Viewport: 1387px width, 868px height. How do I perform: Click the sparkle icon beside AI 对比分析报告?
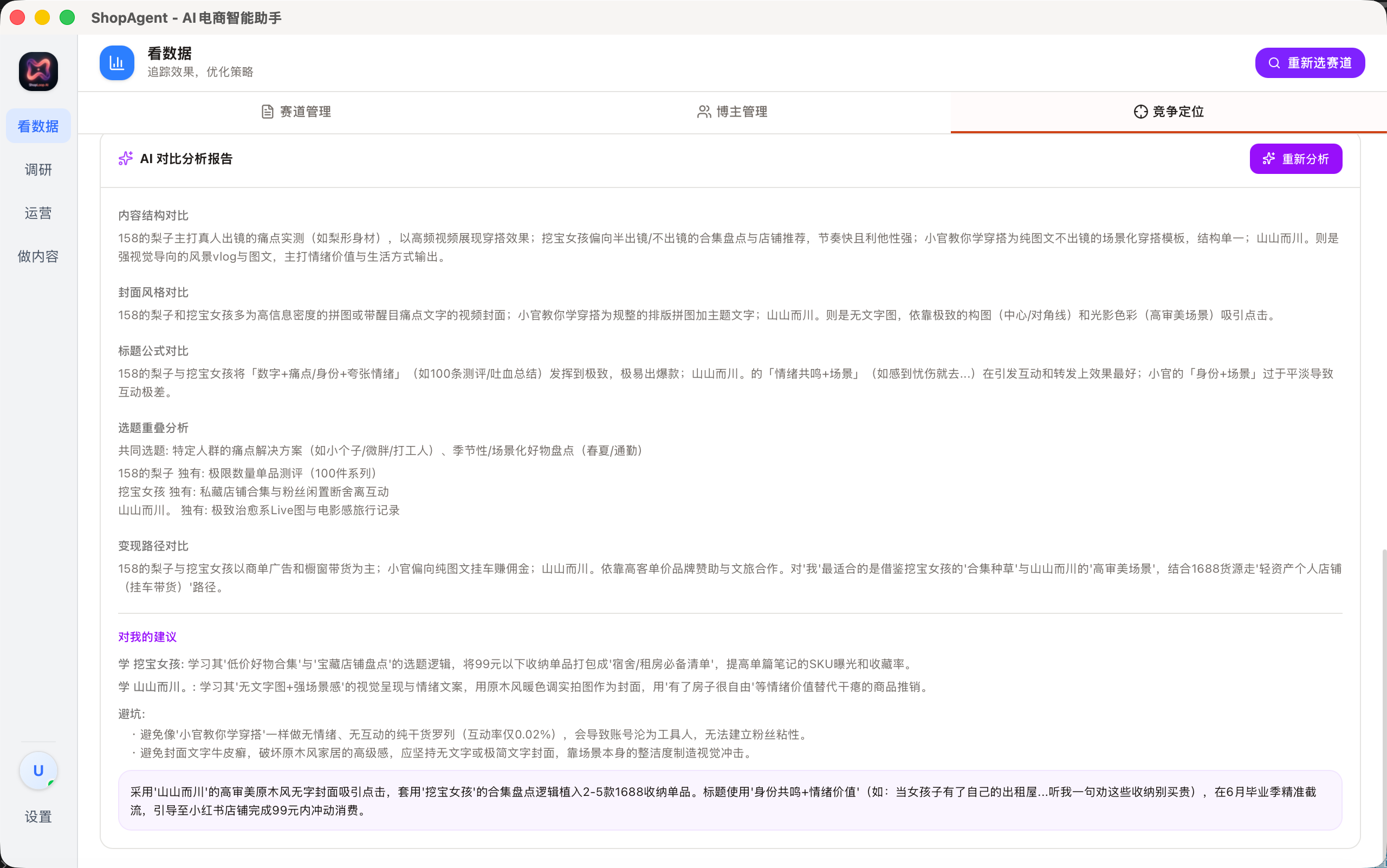point(125,158)
